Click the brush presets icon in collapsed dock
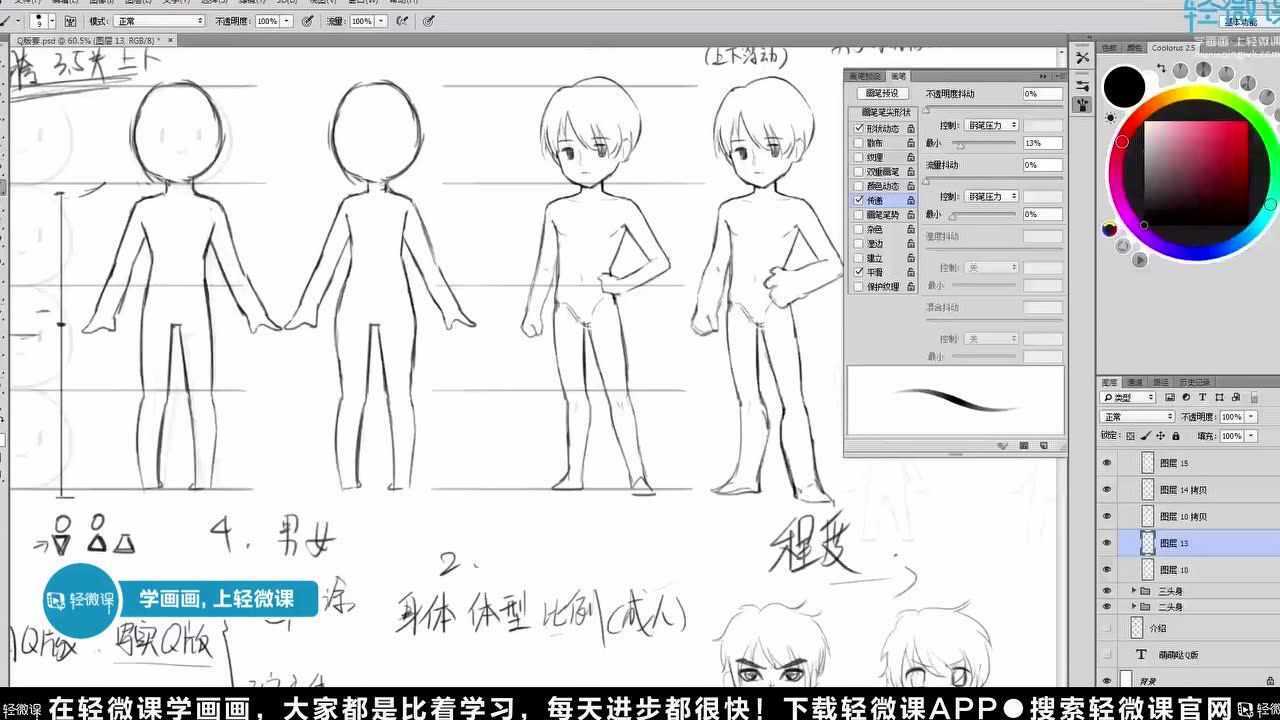 point(1083,84)
